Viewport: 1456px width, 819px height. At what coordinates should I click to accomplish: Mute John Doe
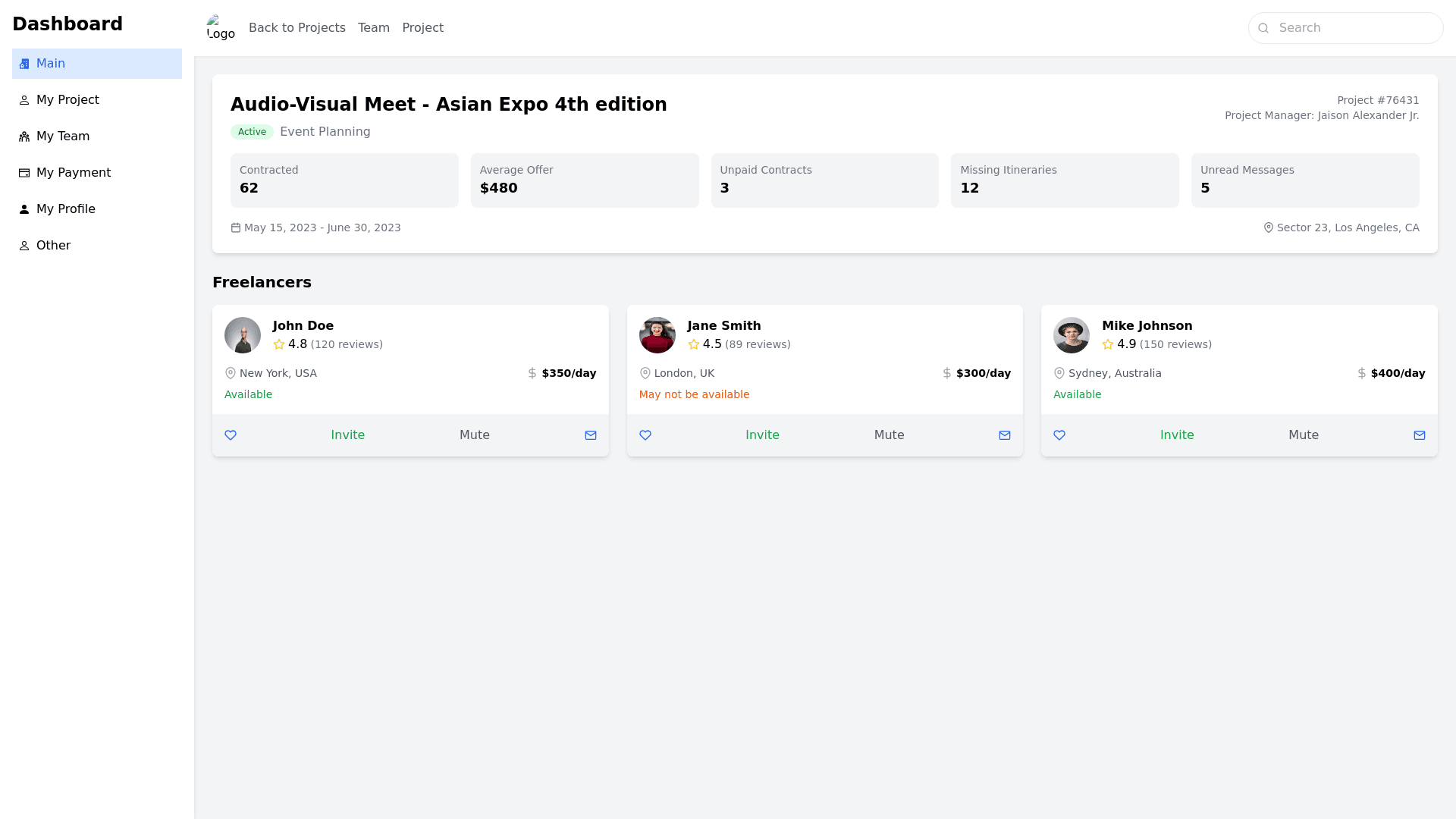coord(475,435)
